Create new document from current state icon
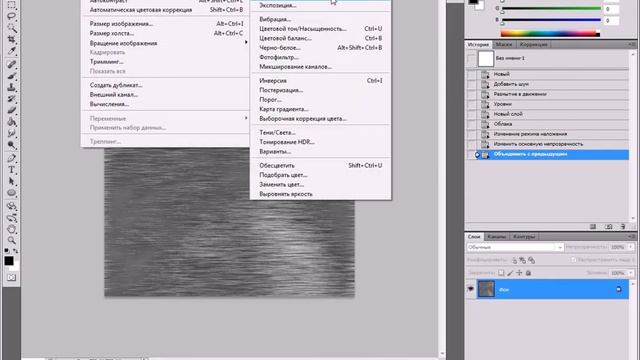This screenshot has width=640, height=360. (x=593, y=227)
